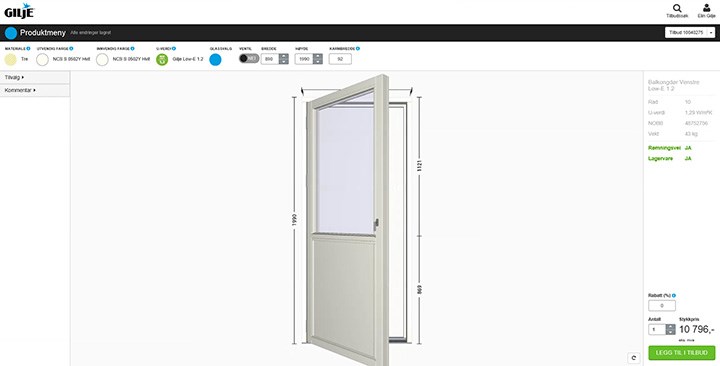Screen dimensions: 720x366
Task: Click the blue Glassvalg circle icon
Action: point(215,60)
